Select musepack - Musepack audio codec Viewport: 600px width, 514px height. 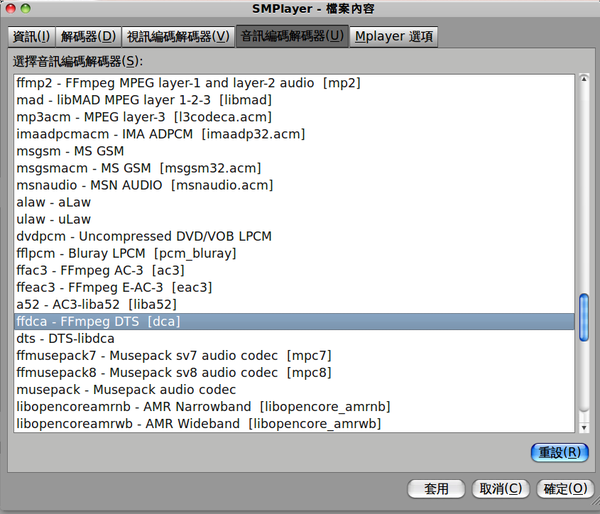tap(294, 389)
